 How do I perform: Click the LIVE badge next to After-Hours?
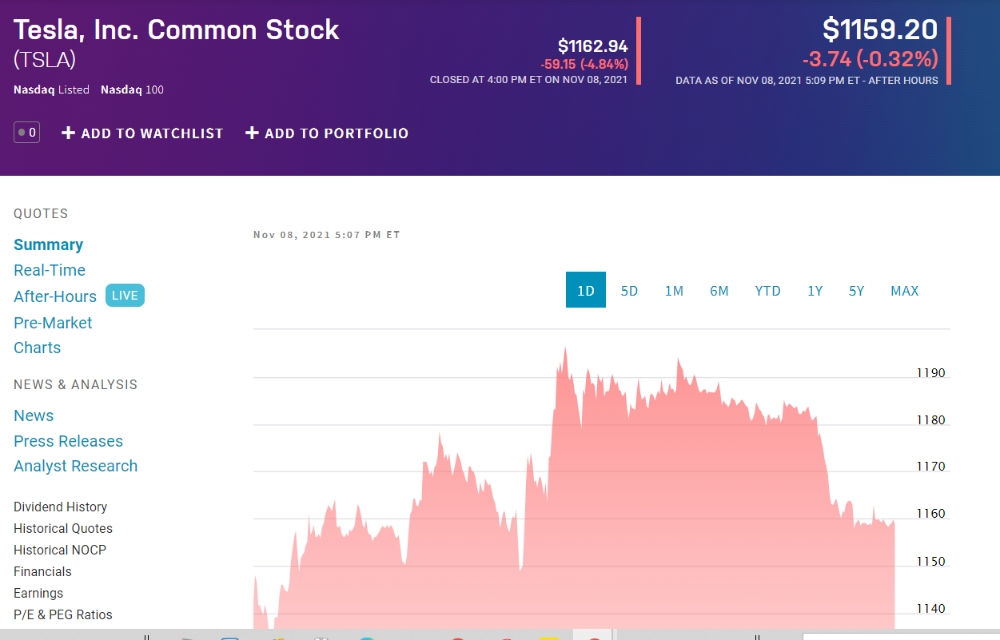click(124, 296)
